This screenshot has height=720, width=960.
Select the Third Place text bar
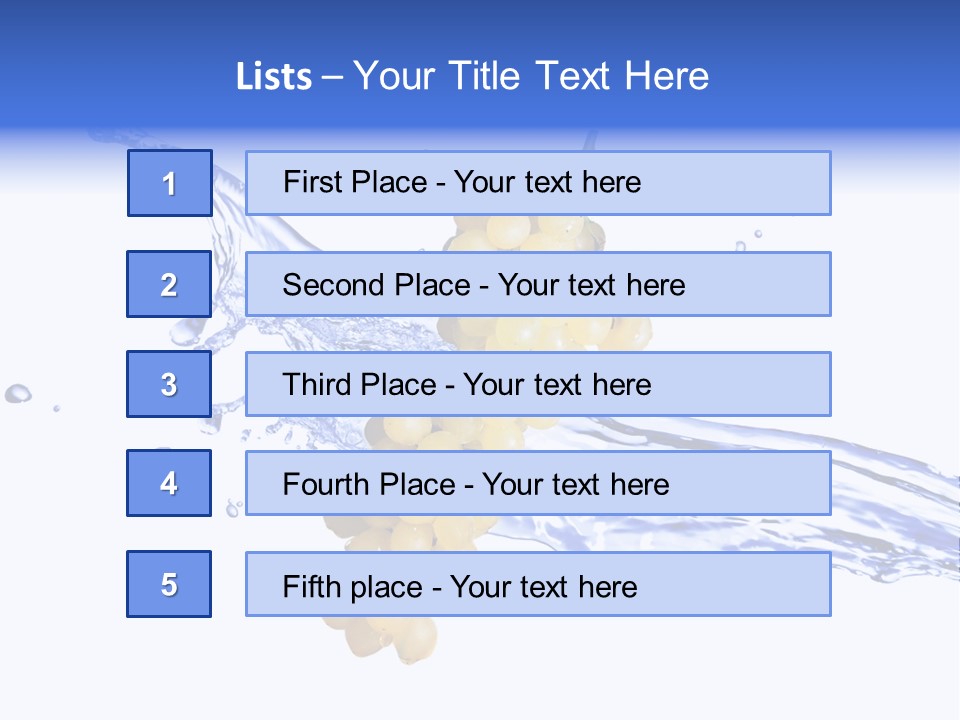point(538,384)
